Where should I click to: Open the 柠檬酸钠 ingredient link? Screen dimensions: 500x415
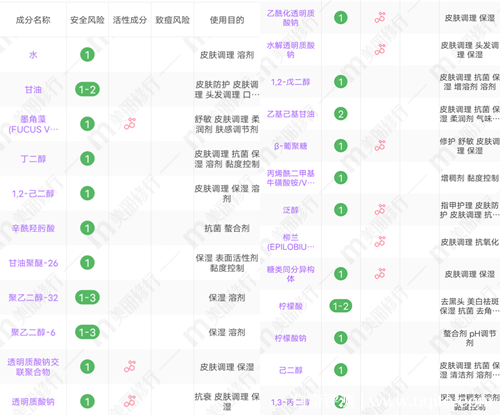[290, 338]
